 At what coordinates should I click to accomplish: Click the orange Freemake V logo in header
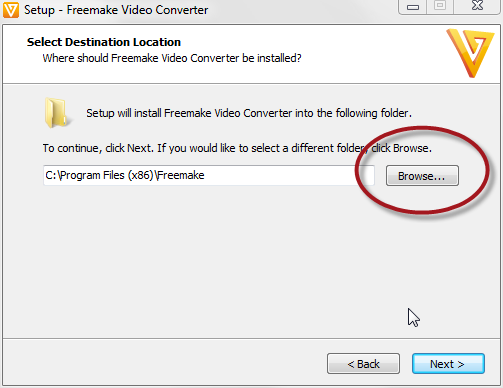pyautogui.click(x=470, y=53)
